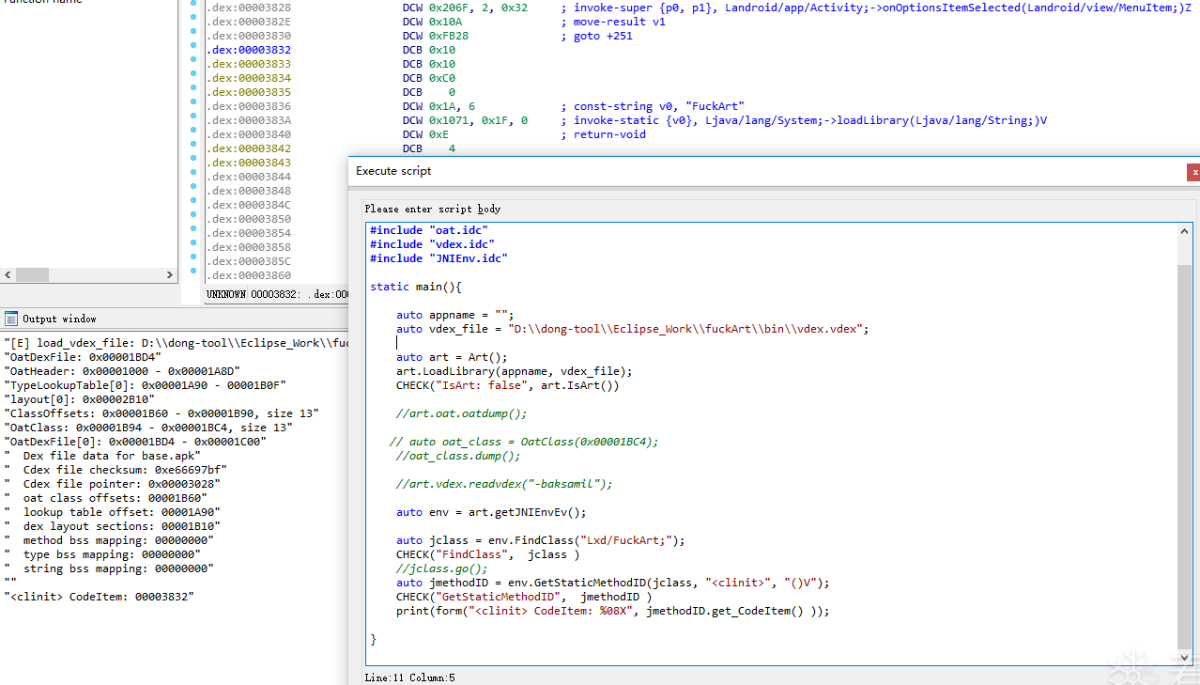Click the 'static main(){' line

tap(416, 286)
